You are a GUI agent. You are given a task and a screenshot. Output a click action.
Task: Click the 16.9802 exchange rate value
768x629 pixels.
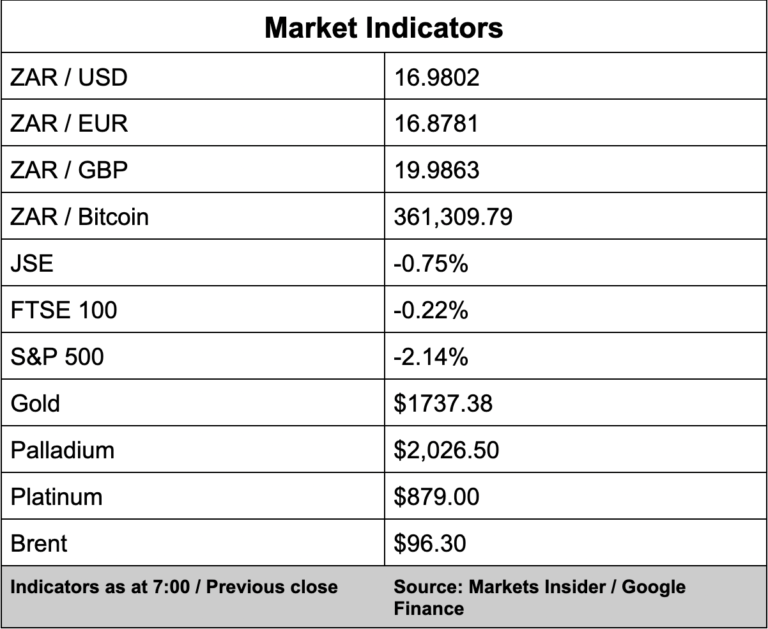pos(437,77)
